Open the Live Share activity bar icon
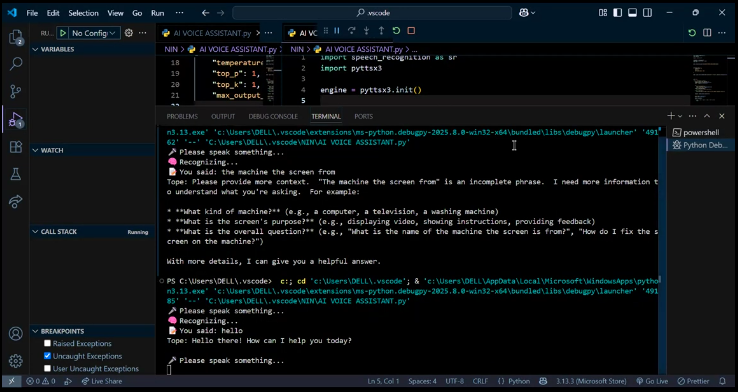 [x=16, y=202]
